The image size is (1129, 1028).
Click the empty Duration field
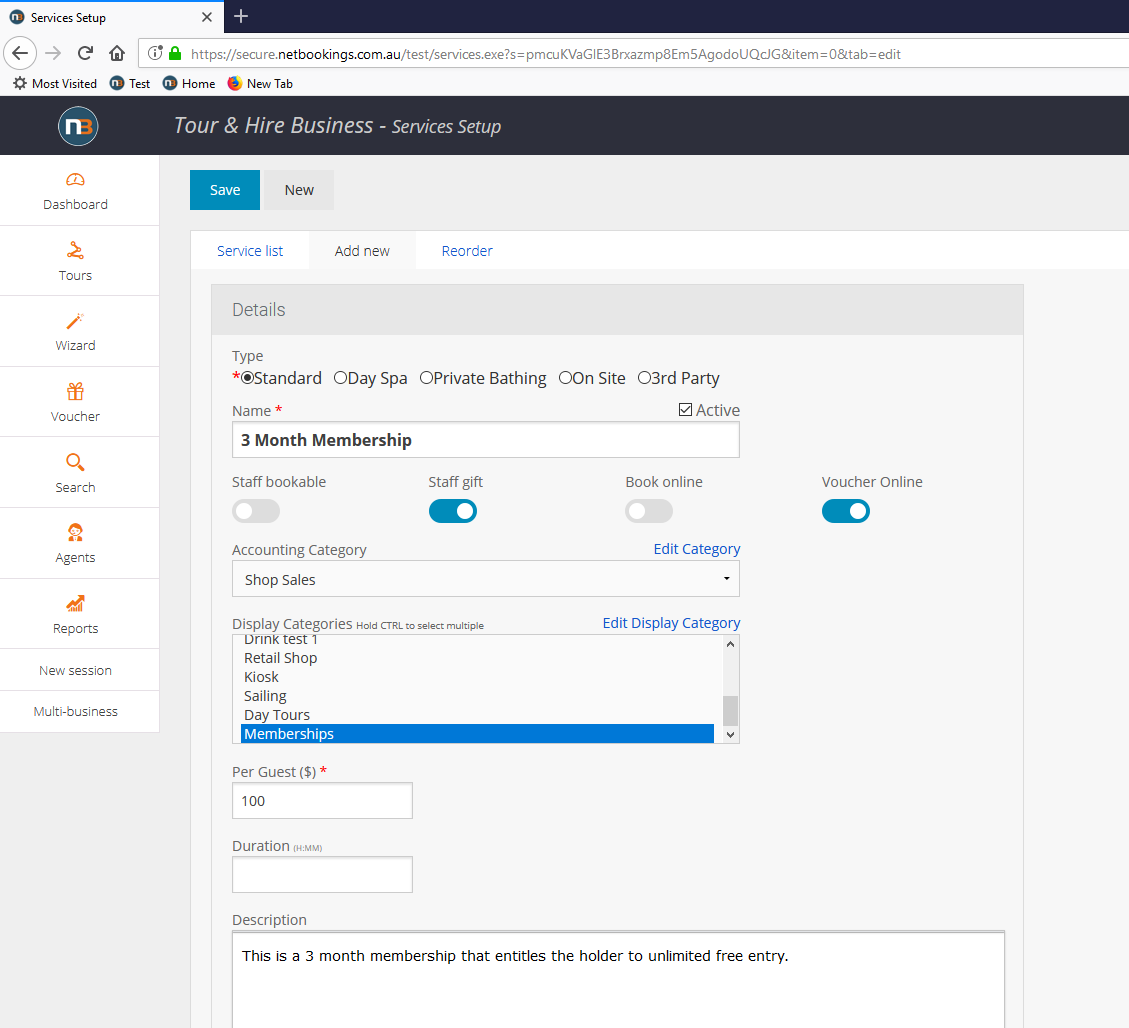click(323, 875)
